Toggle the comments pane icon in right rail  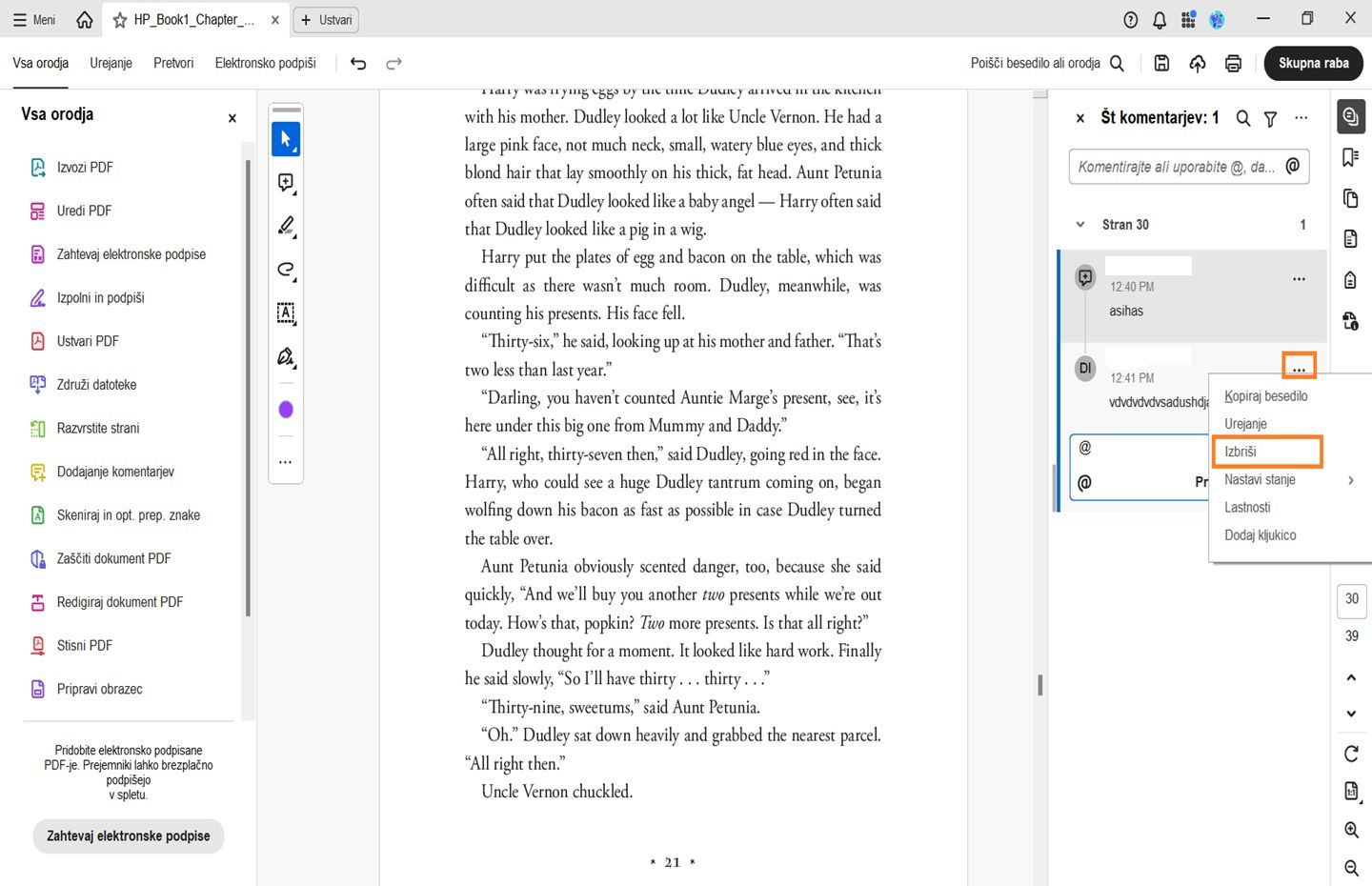(1350, 116)
